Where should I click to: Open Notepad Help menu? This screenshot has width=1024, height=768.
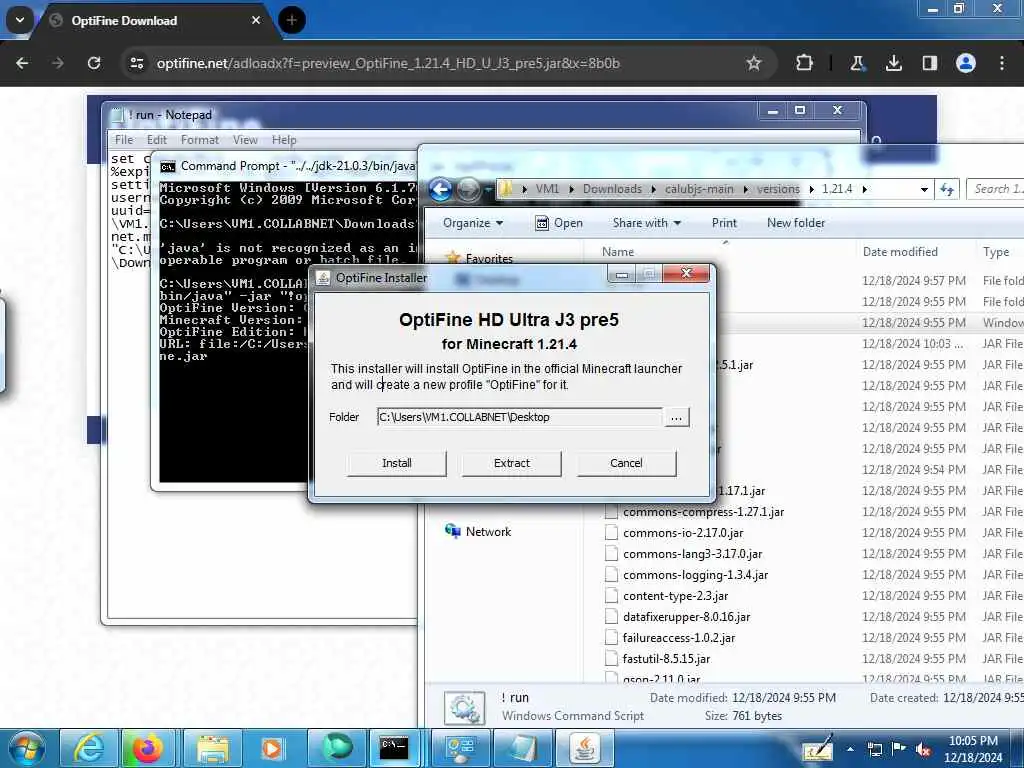pyautogui.click(x=284, y=140)
